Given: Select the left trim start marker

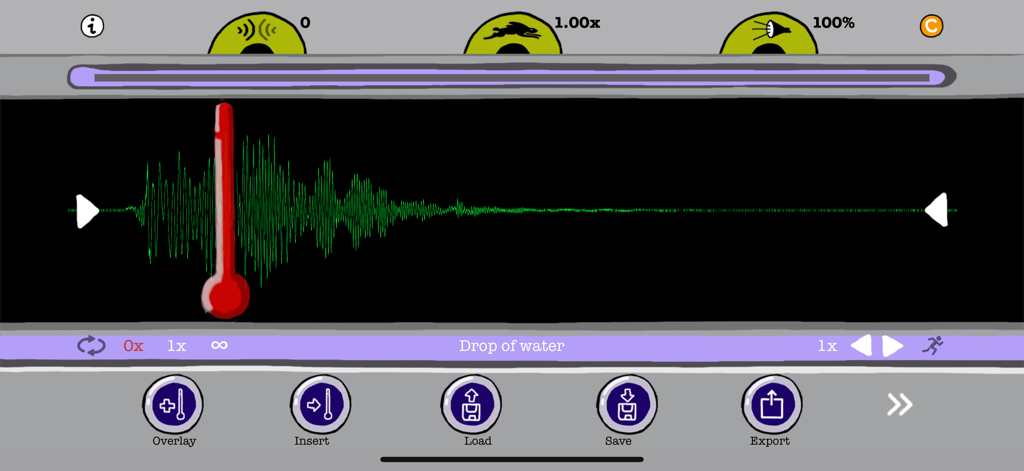Looking at the screenshot, I should point(87,211).
